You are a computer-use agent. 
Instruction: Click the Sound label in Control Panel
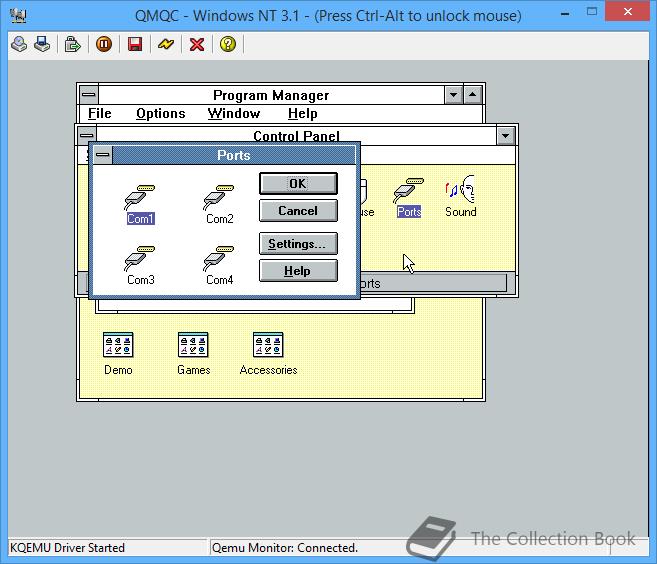[x=460, y=212]
